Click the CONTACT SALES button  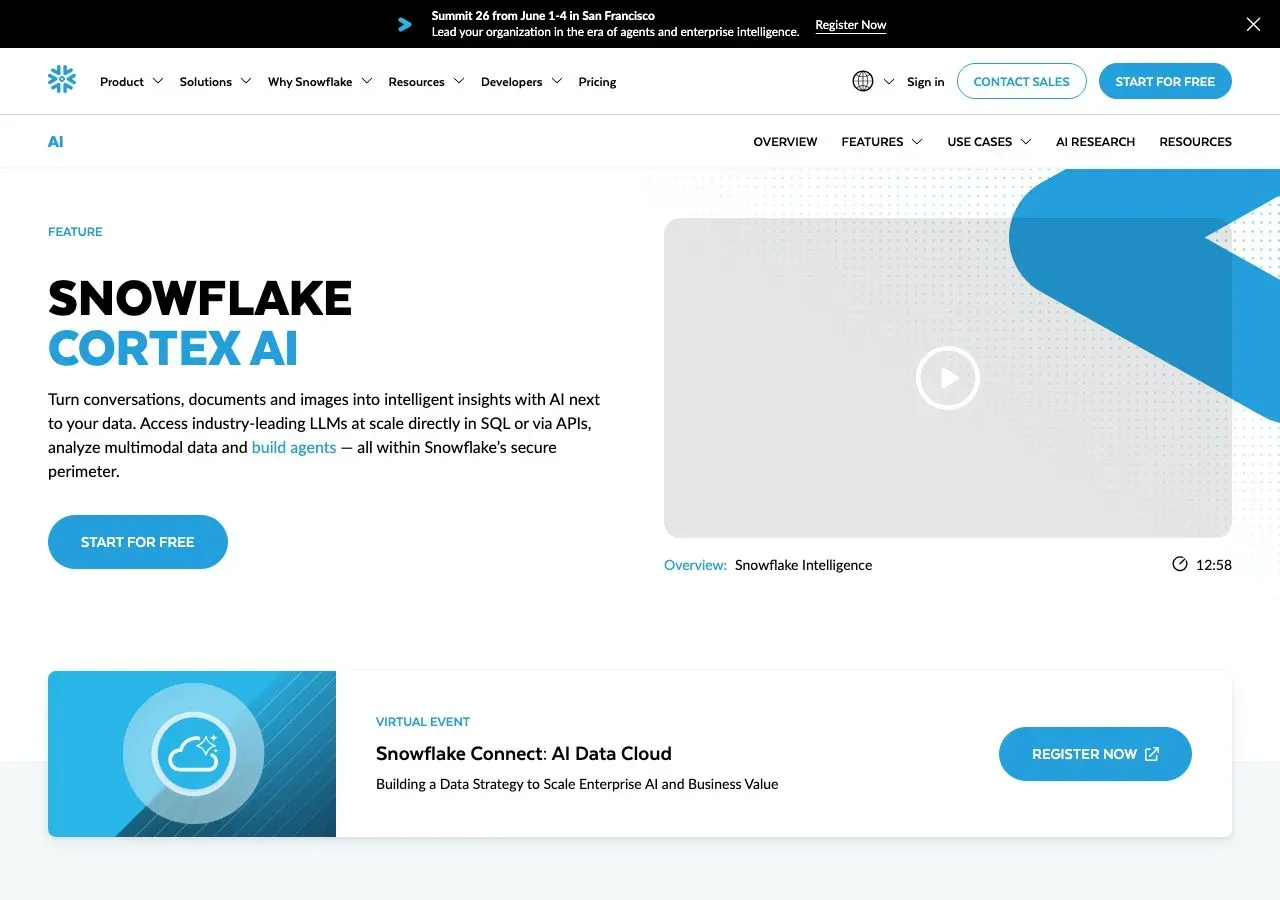(x=1021, y=81)
